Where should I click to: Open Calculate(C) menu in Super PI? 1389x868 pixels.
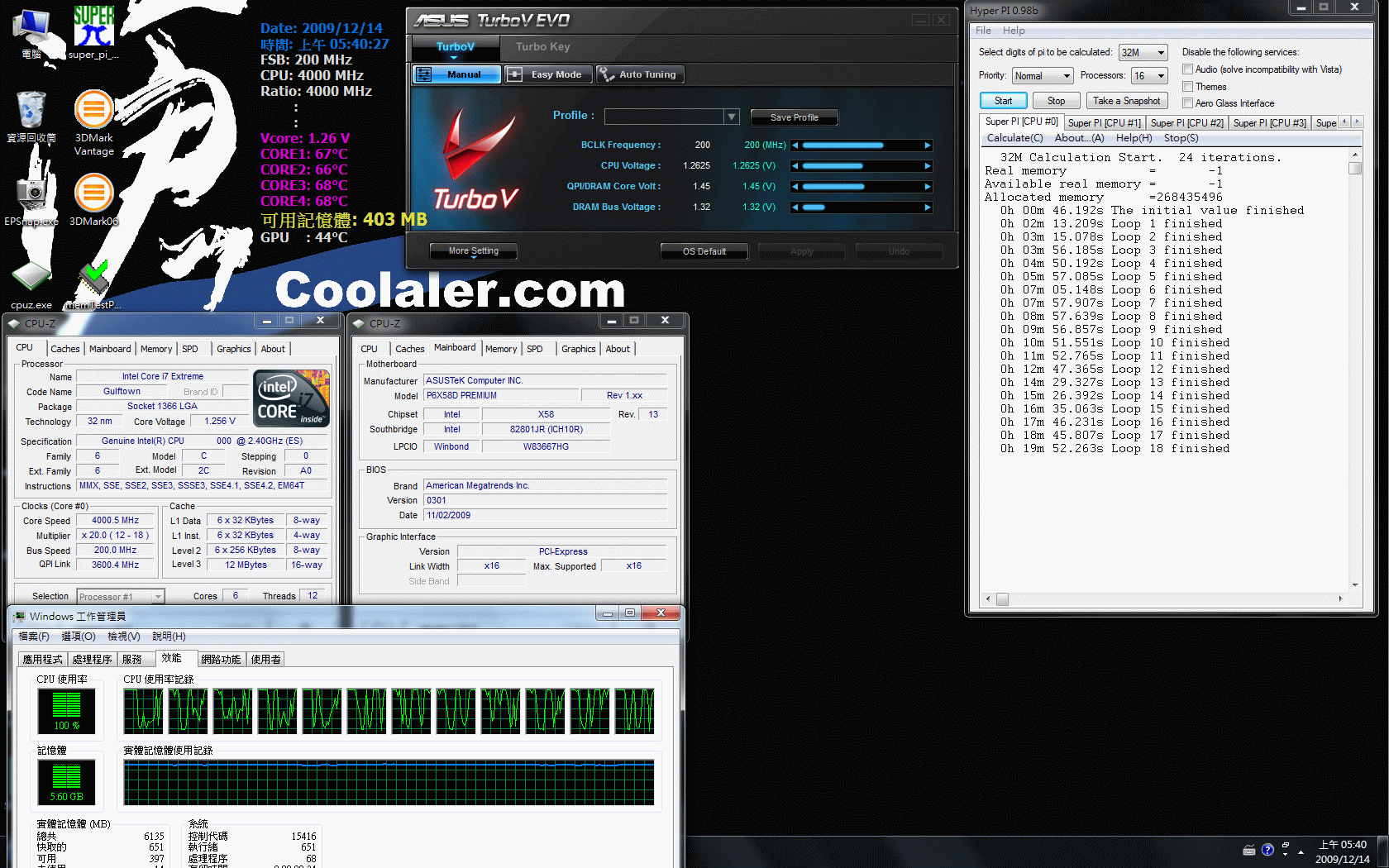[1014, 138]
